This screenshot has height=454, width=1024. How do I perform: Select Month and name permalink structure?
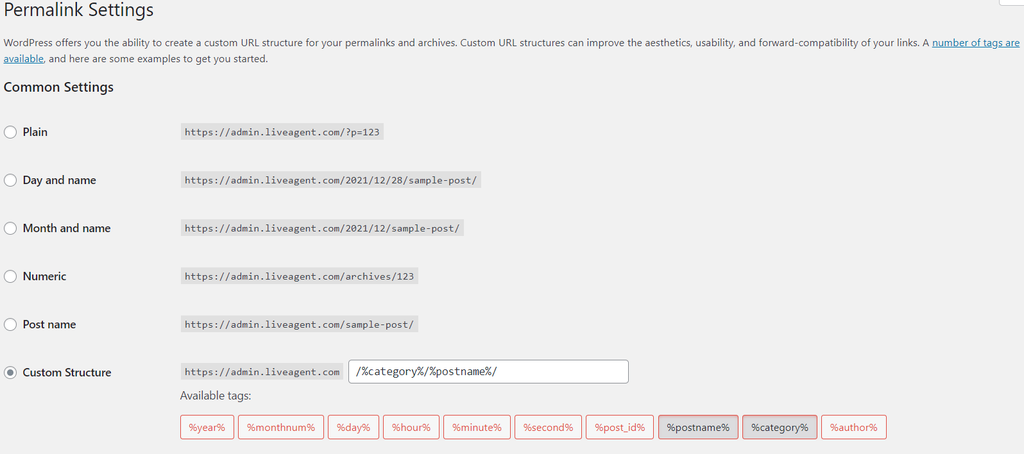point(11,228)
